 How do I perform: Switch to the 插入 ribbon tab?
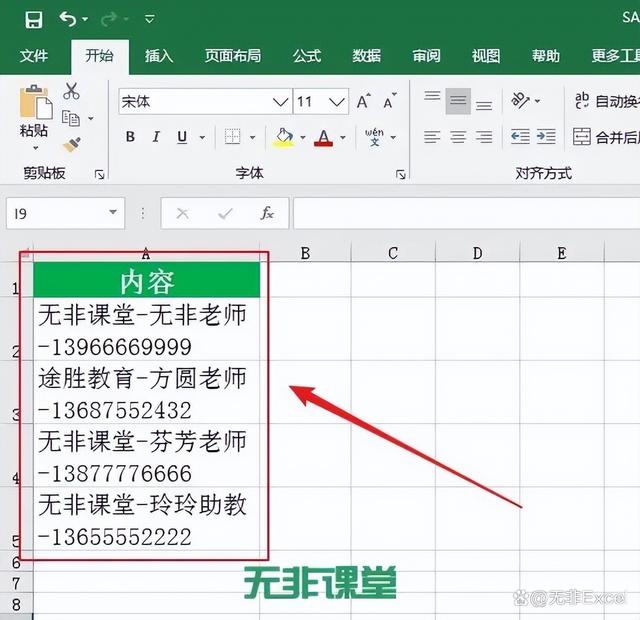pyautogui.click(x=159, y=56)
